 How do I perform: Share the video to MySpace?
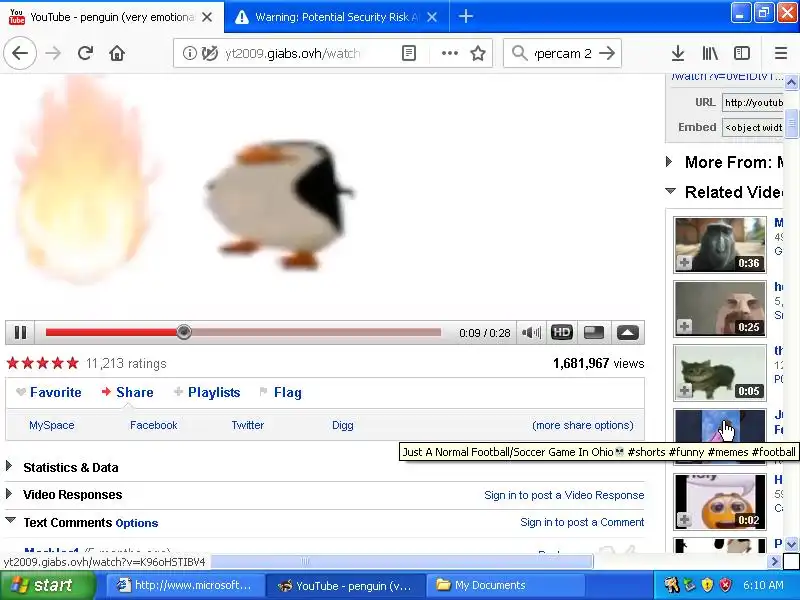(x=52, y=425)
